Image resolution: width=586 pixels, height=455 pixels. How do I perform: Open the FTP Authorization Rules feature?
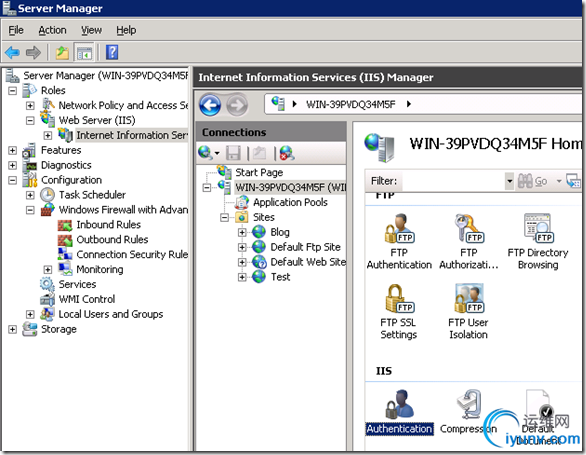point(469,241)
